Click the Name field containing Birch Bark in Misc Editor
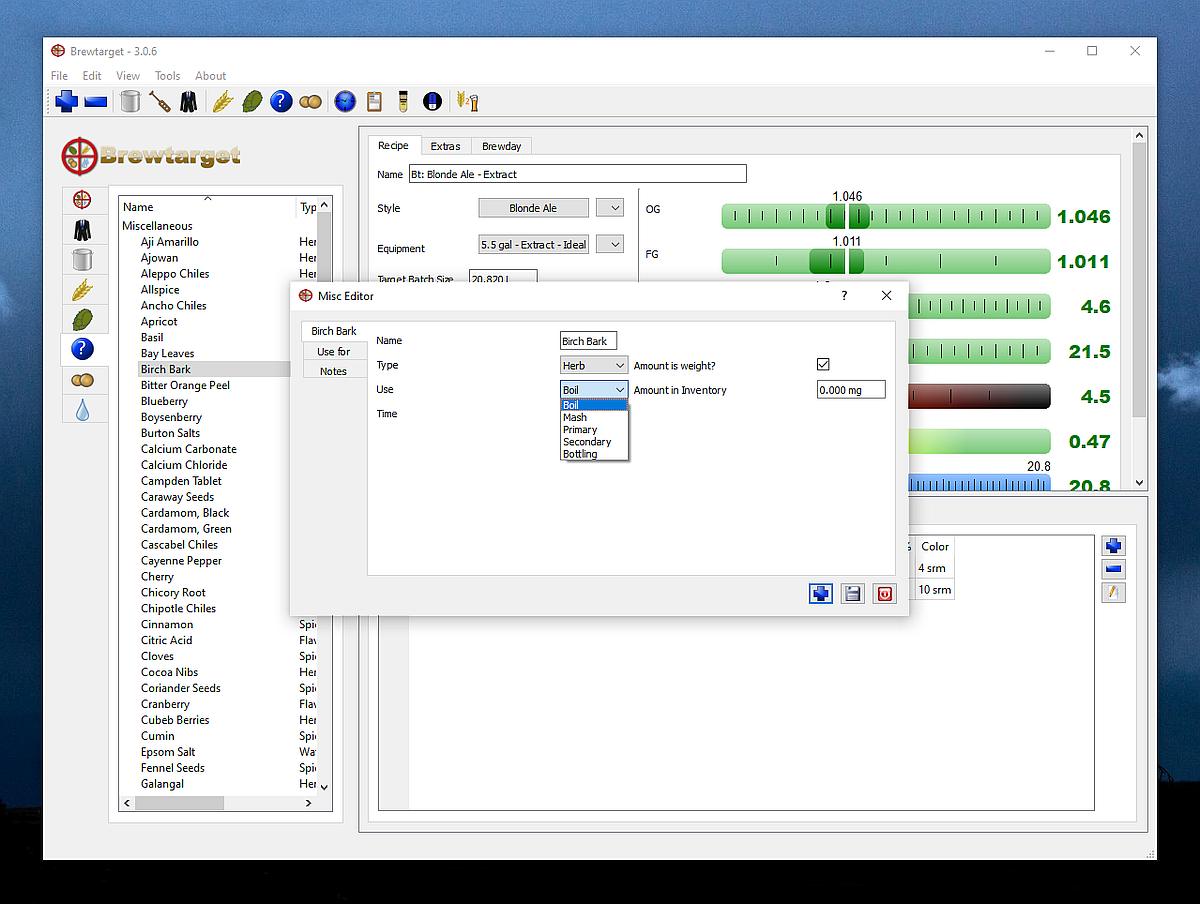 click(589, 341)
